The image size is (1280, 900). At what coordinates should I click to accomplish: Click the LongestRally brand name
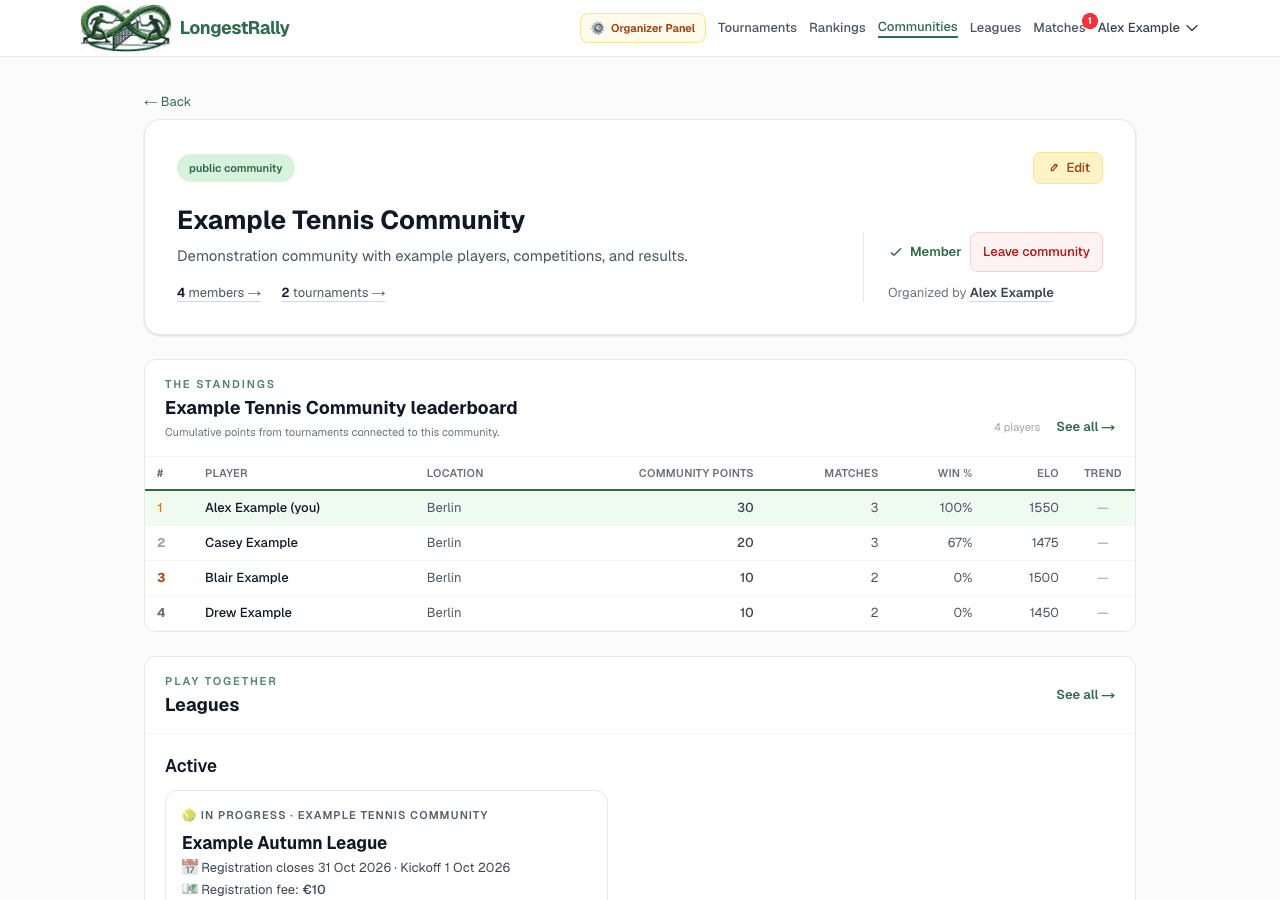click(x=235, y=28)
